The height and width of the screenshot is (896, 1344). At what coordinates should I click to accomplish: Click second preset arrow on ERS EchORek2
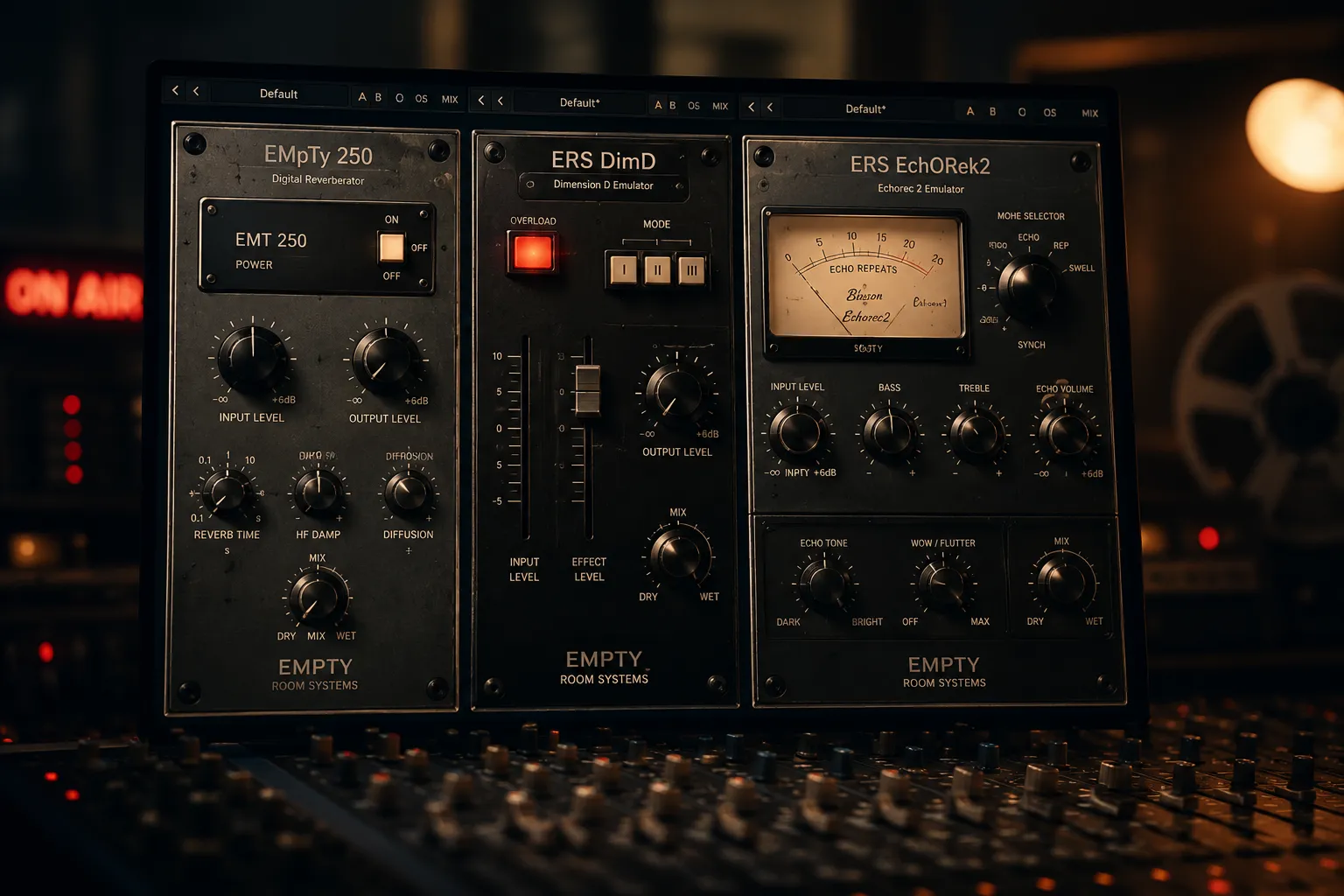pyautogui.click(x=770, y=108)
